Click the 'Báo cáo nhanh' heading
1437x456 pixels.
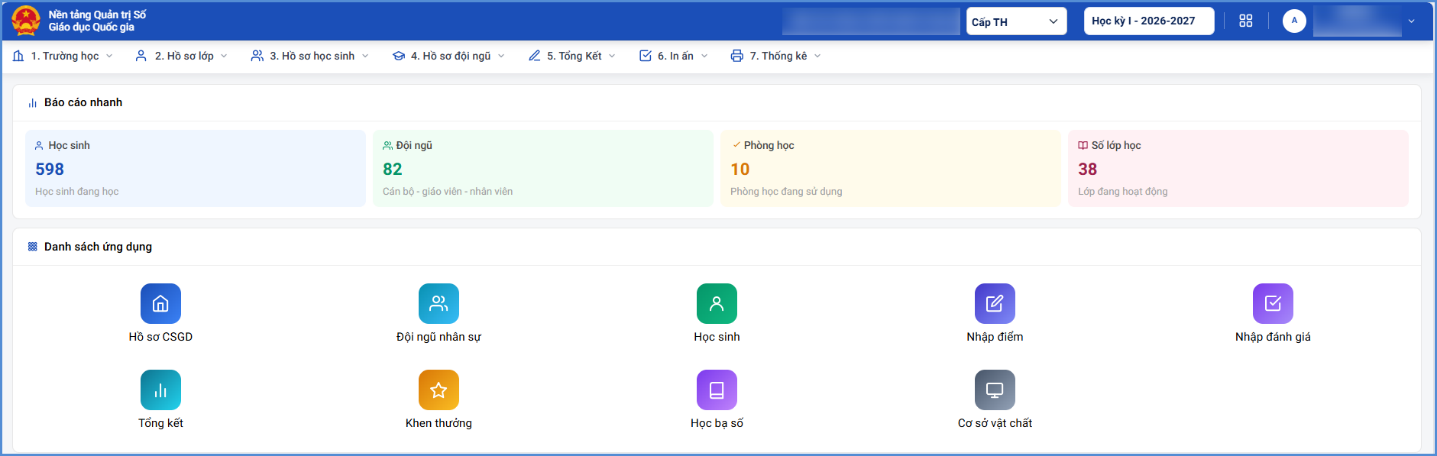(x=83, y=102)
